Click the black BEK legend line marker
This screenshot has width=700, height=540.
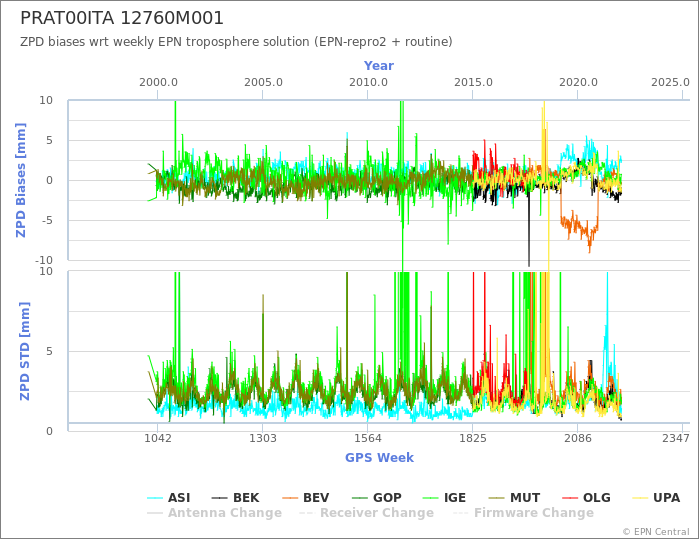coord(220,498)
